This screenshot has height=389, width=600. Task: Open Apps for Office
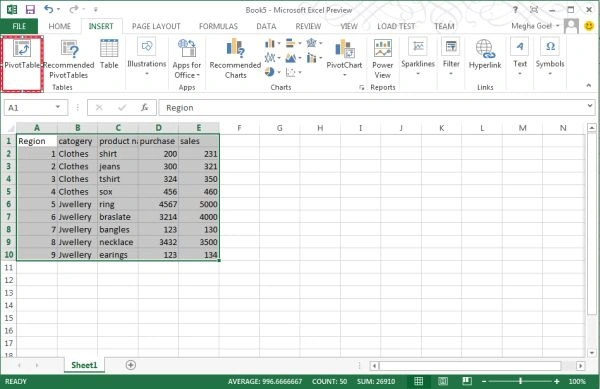[187, 59]
